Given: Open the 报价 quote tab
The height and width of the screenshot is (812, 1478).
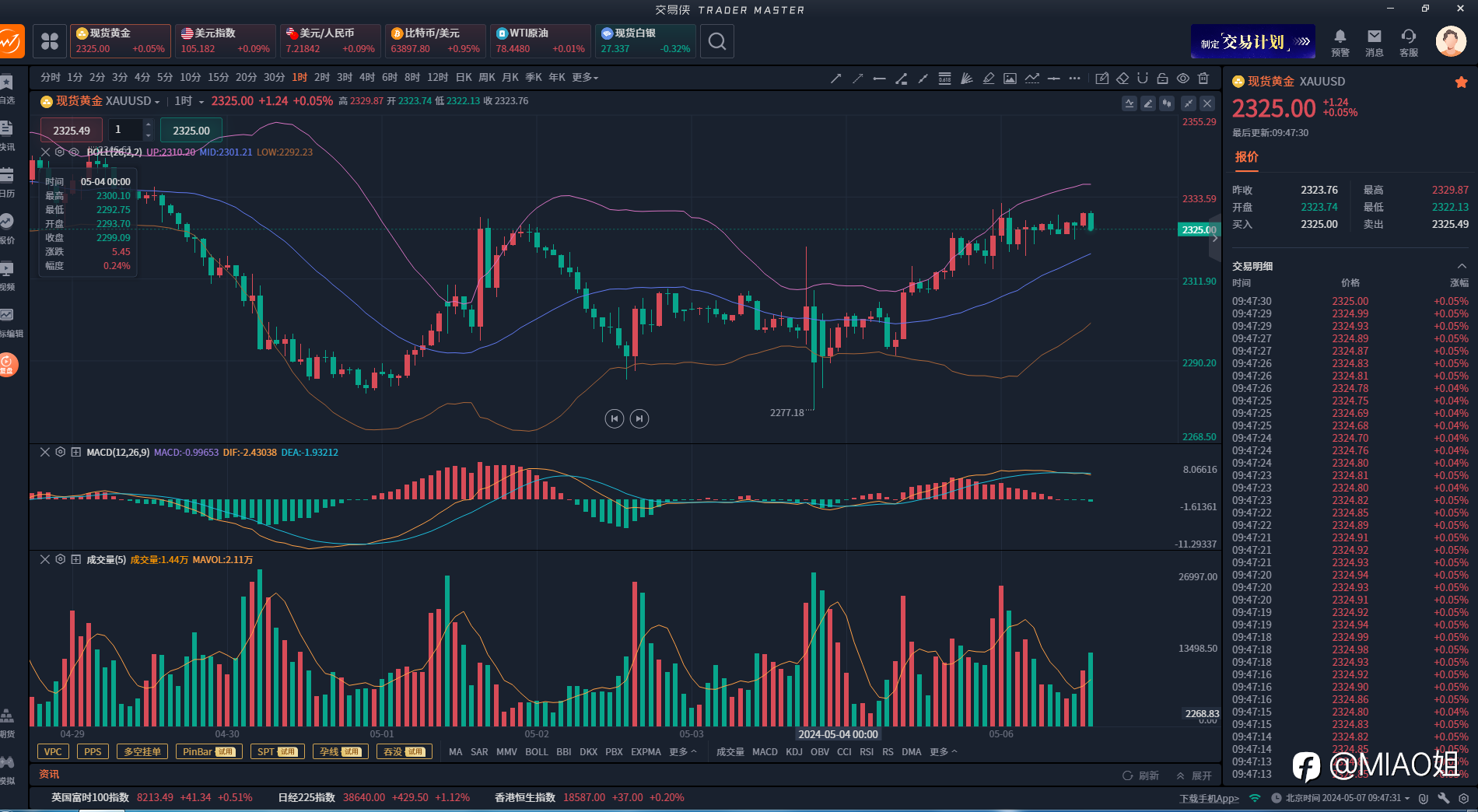Looking at the screenshot, I should click(1246, 157).
